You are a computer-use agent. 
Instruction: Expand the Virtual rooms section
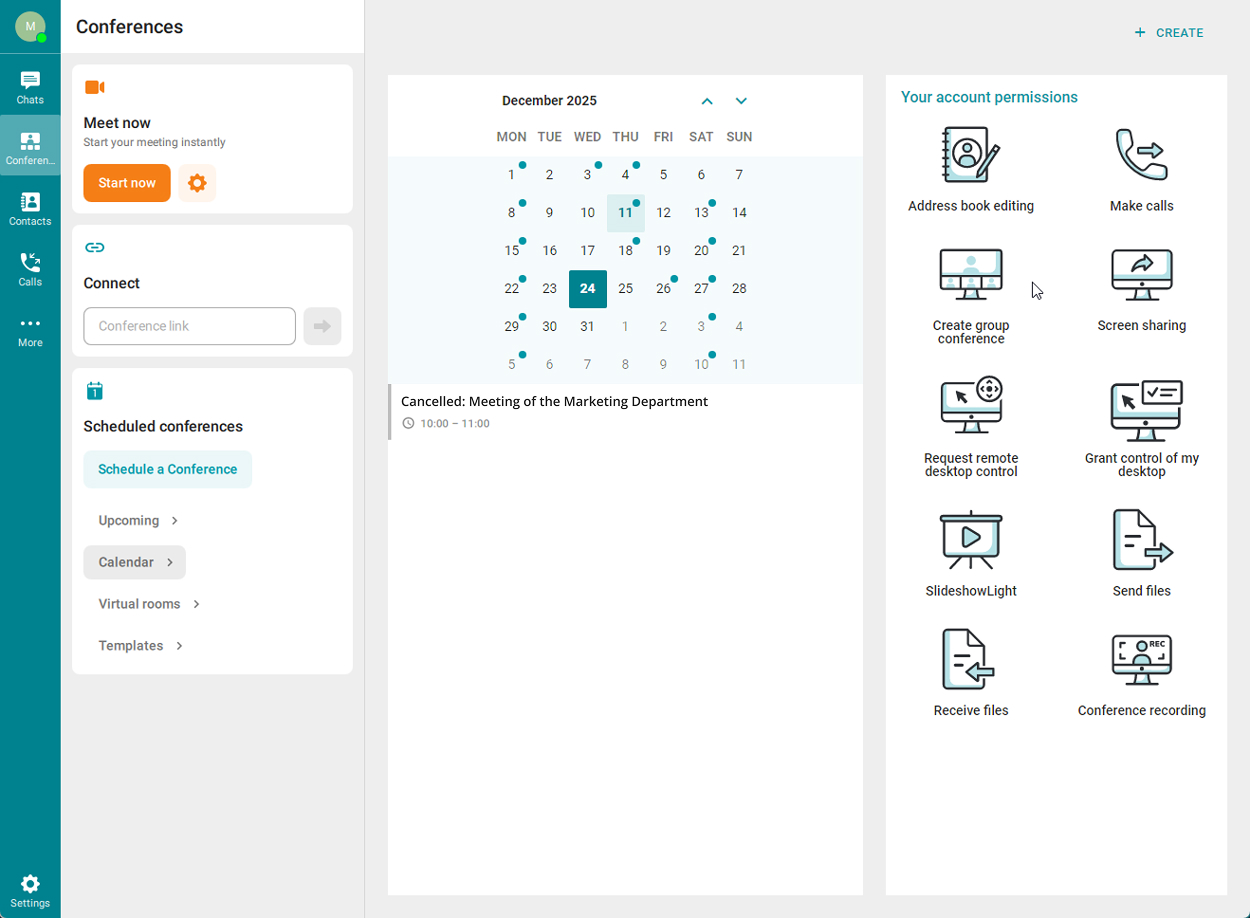149,604
